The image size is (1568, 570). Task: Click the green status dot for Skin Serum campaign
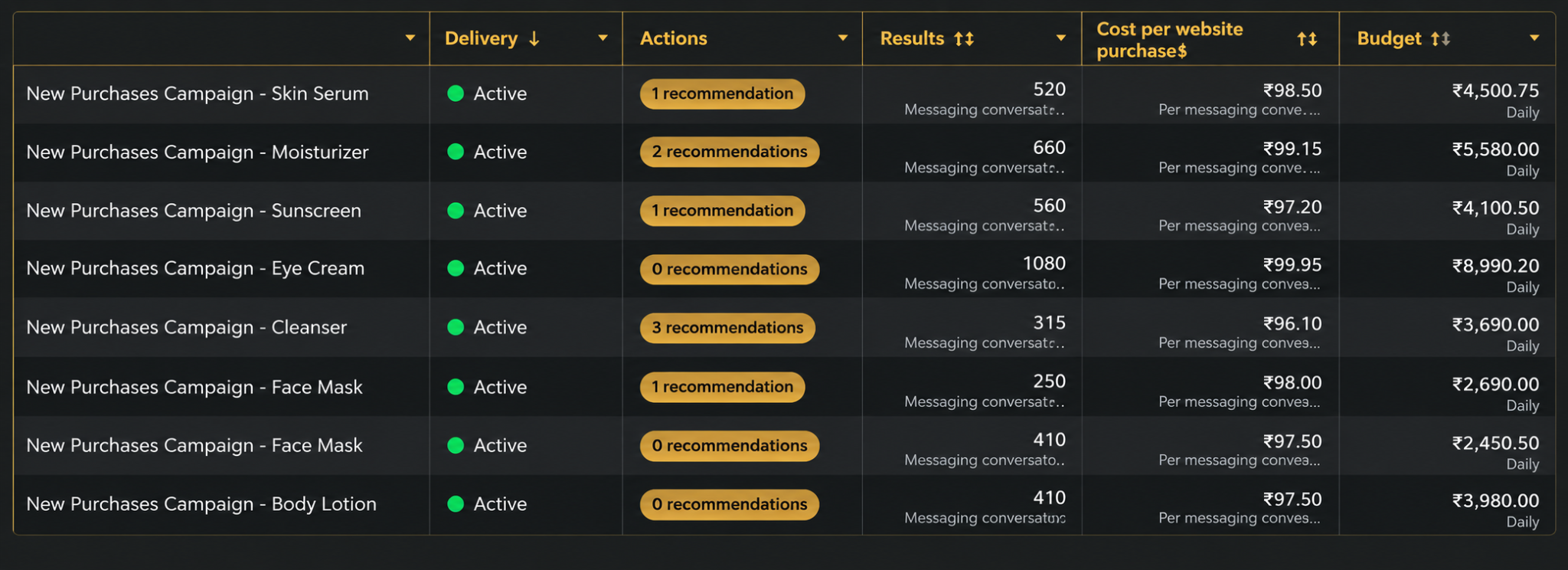click(x=456, y=93)
